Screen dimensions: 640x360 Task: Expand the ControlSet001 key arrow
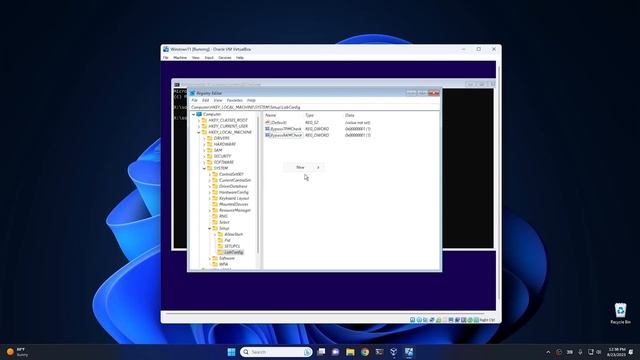pos(209,174)
